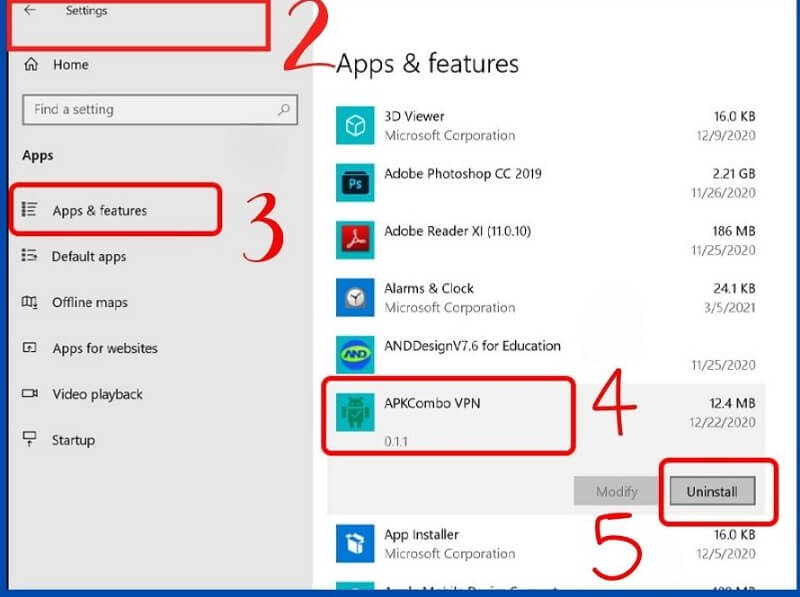
Task: Click the 2.21 GB size for Photoshop
Action: tap(734, 173)
